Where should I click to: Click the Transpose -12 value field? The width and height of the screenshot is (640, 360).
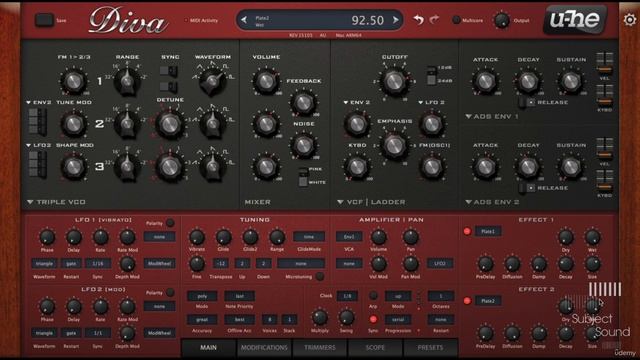point(221,264)
